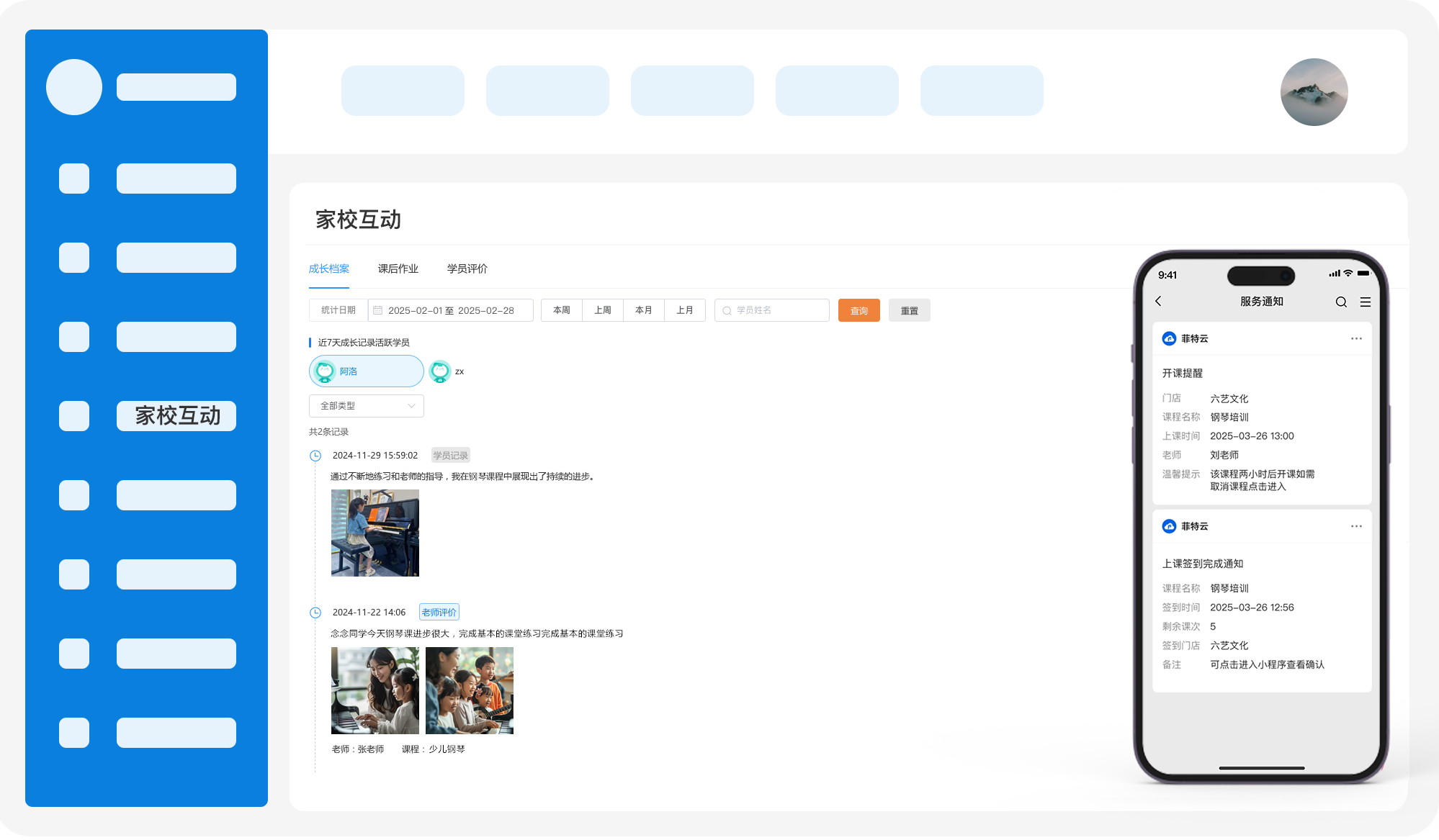Choose the 上月 quick date filter
The width and height of the screenshot is (1439, 840).
click(x=684, y=310)
